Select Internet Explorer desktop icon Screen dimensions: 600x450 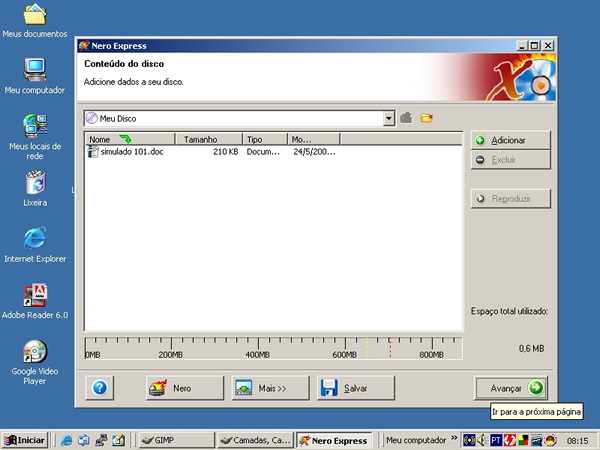point(35,245)
